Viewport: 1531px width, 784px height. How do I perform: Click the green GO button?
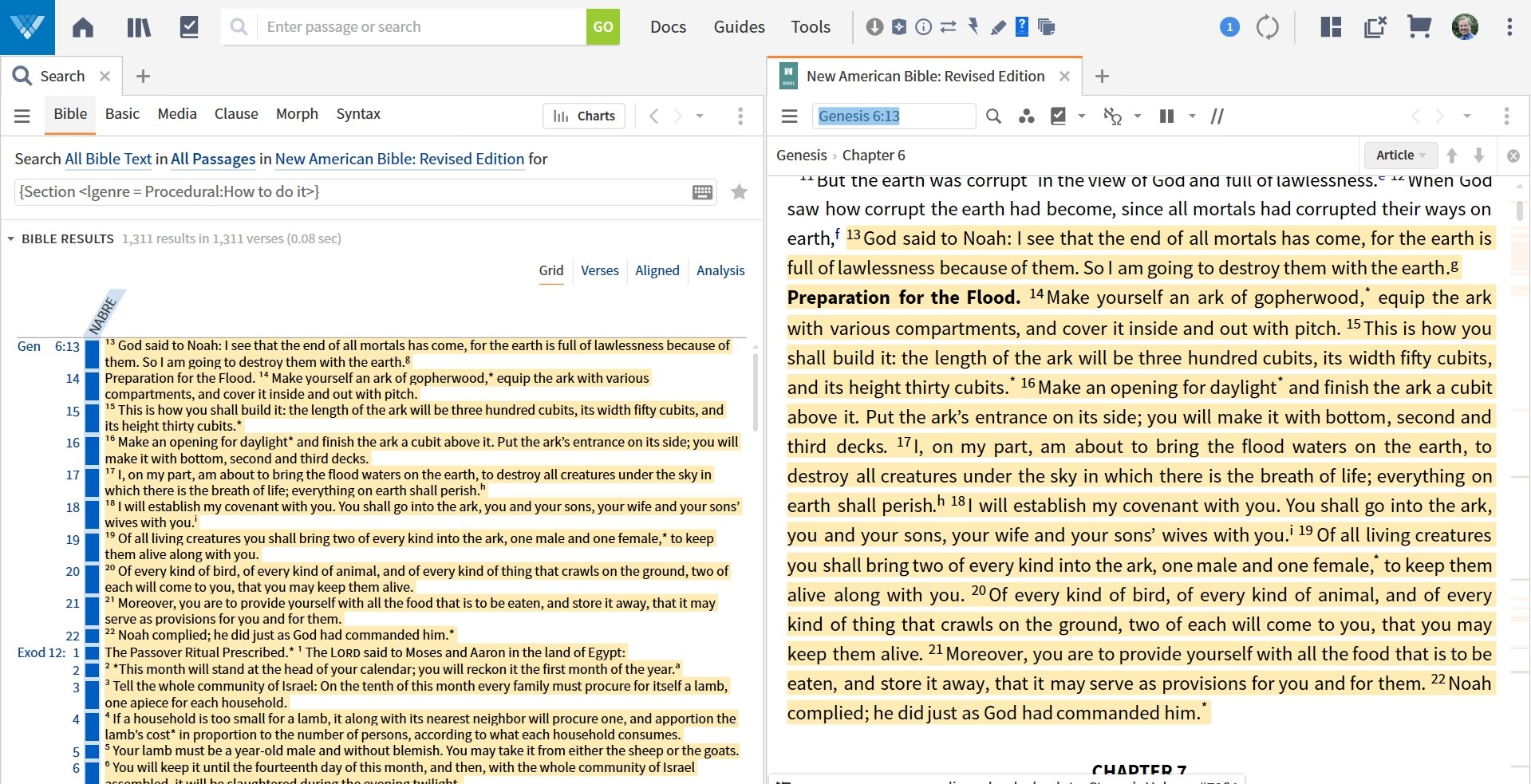pyautogui.click(x=603, y=27)
